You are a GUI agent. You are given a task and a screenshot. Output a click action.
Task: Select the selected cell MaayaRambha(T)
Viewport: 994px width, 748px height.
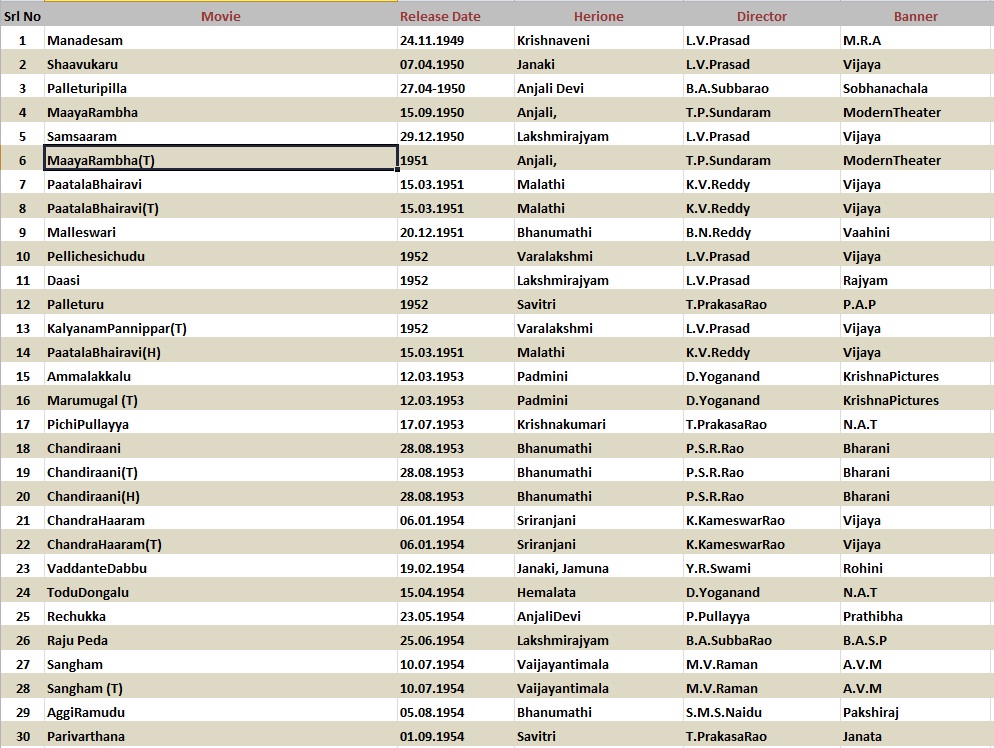tap(221, 160)
